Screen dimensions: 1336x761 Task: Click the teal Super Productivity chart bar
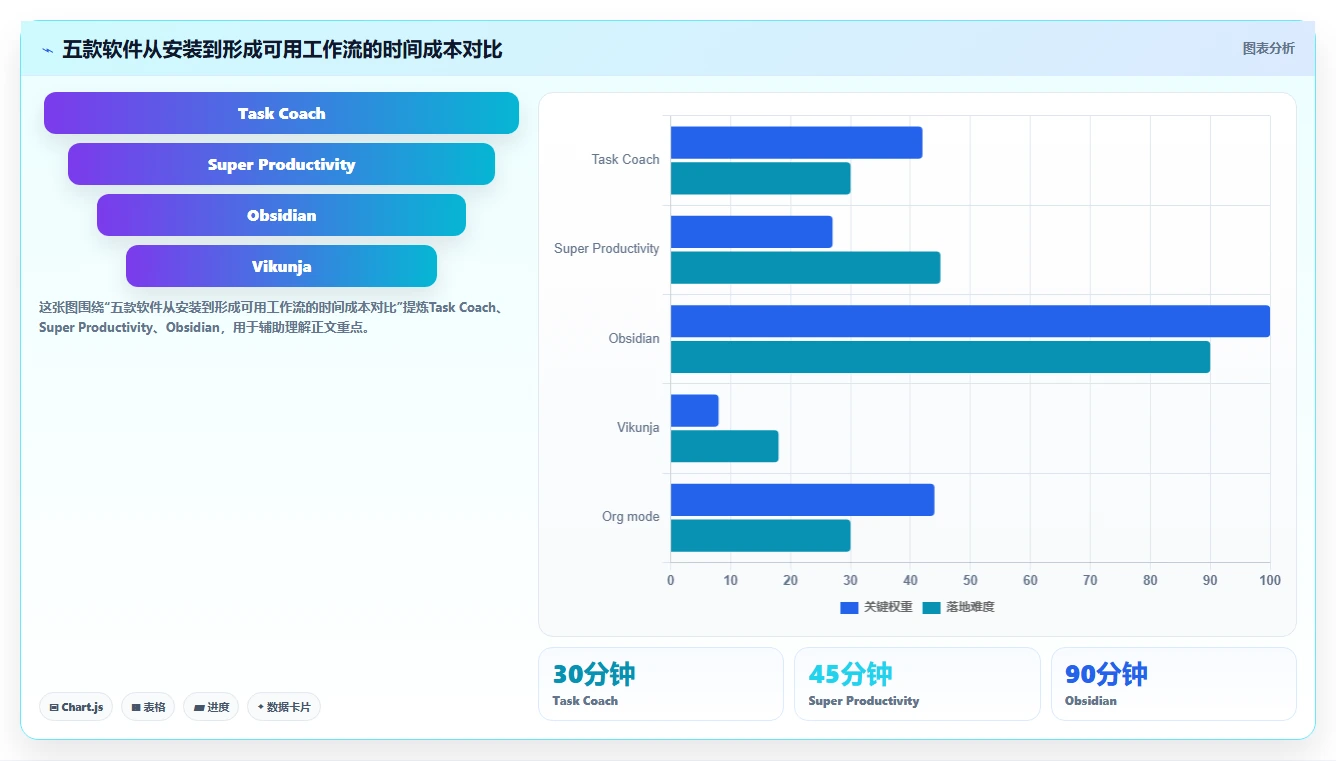(x=805, y=268)
